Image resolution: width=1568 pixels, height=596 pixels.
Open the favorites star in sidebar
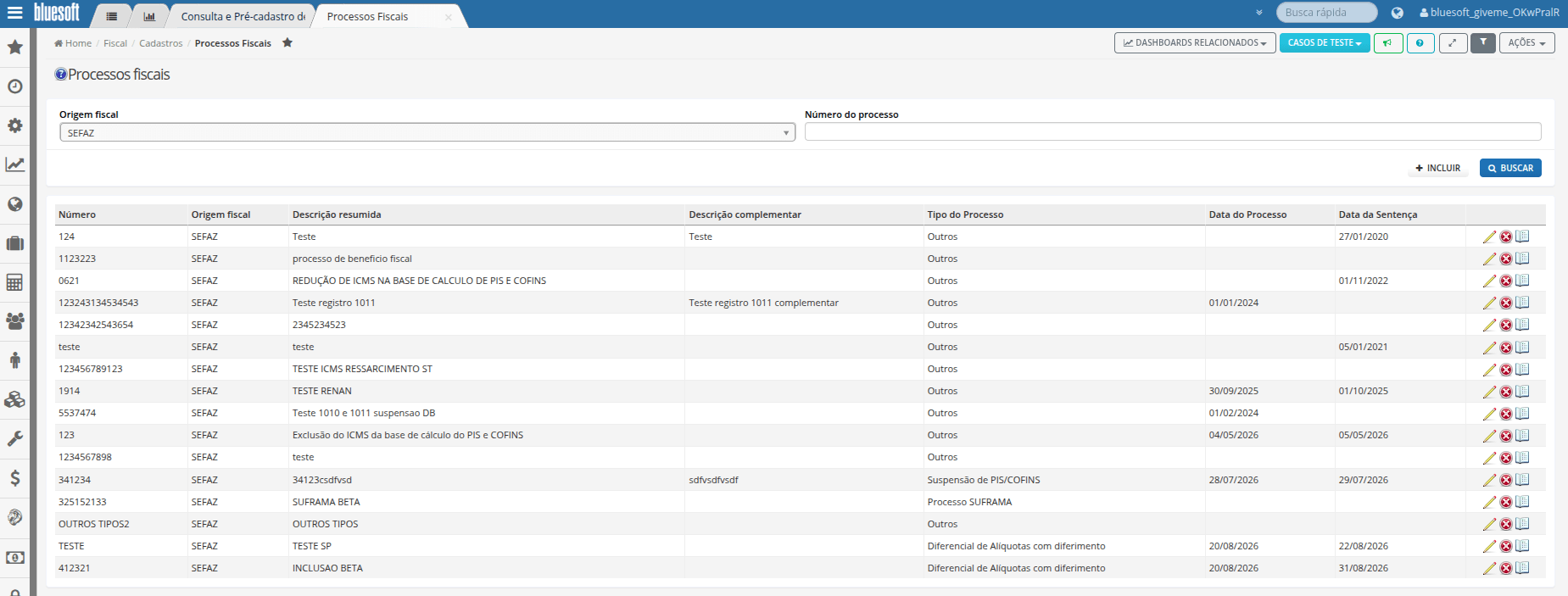pos(14,47)
